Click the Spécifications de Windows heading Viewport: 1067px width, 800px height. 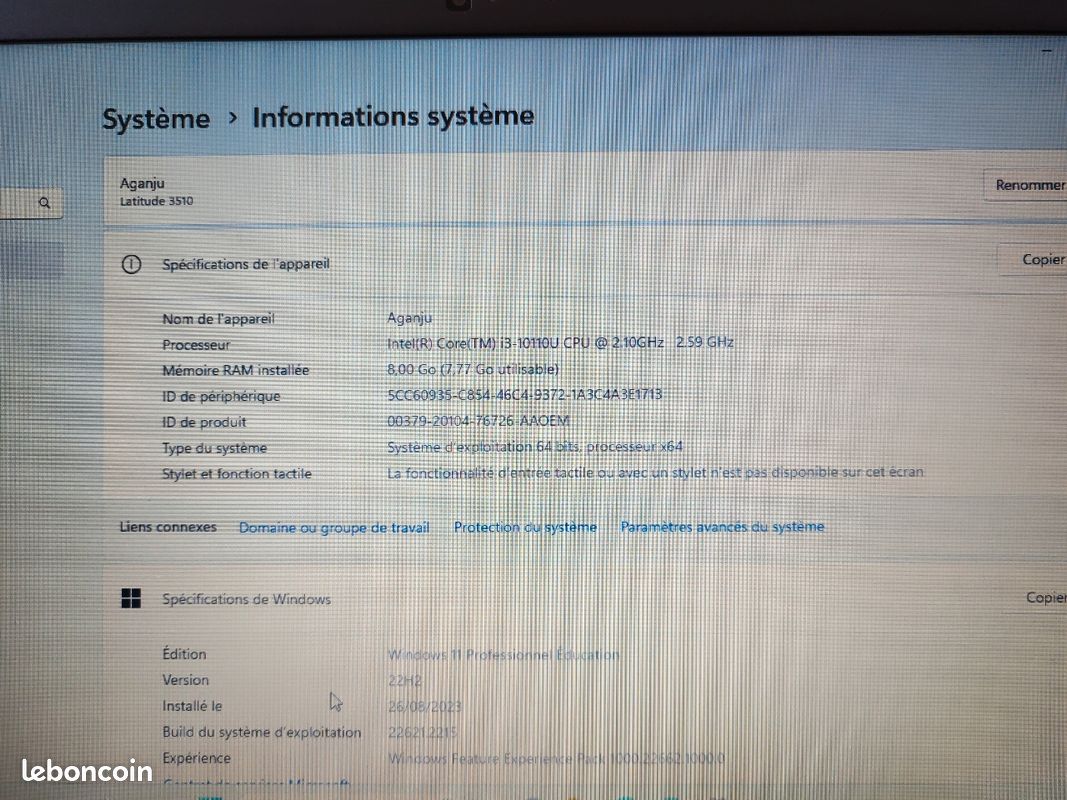[x=246, y=599]
